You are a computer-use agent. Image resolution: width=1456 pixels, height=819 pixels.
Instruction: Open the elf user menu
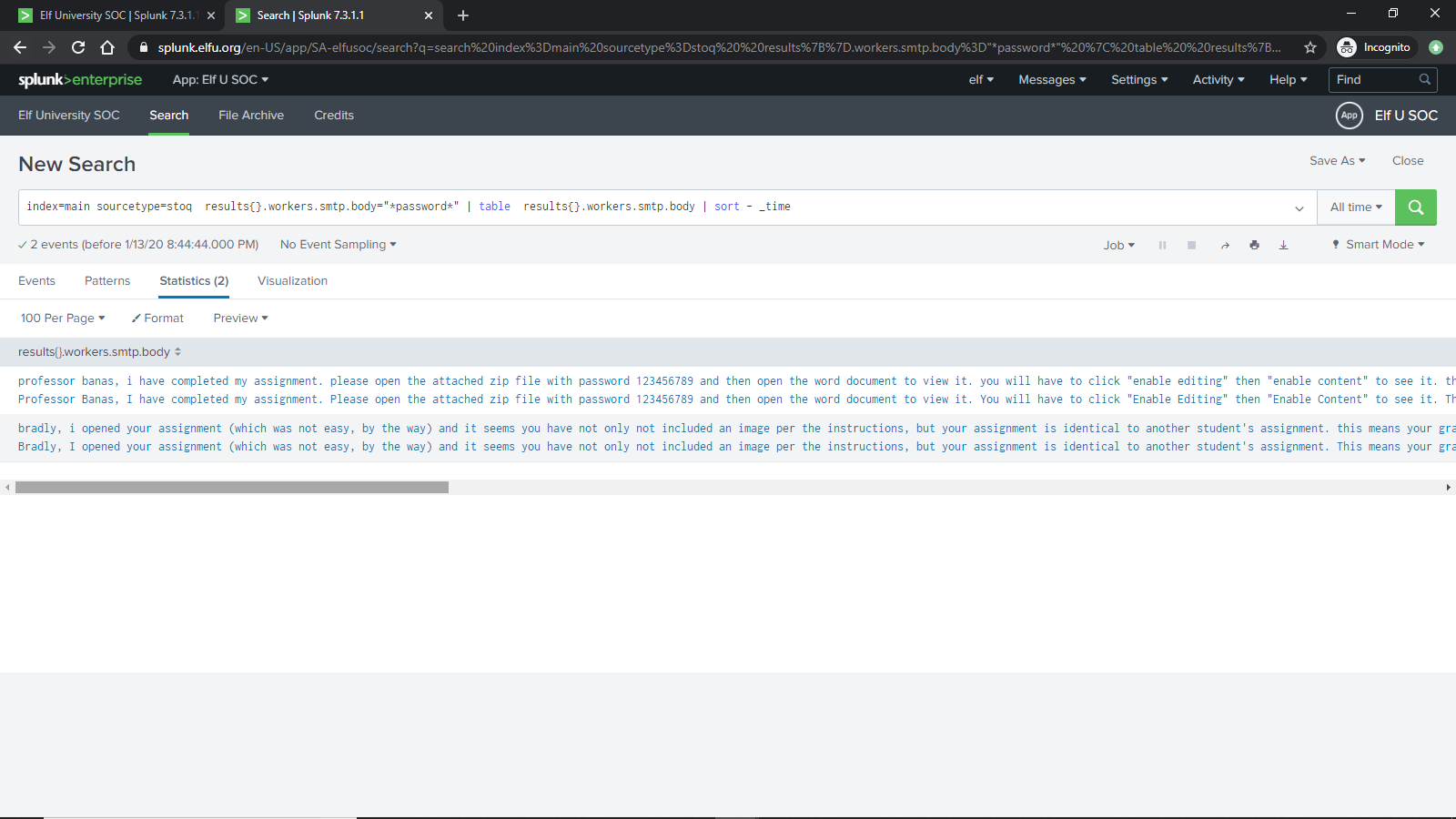[x=981, y=80]
